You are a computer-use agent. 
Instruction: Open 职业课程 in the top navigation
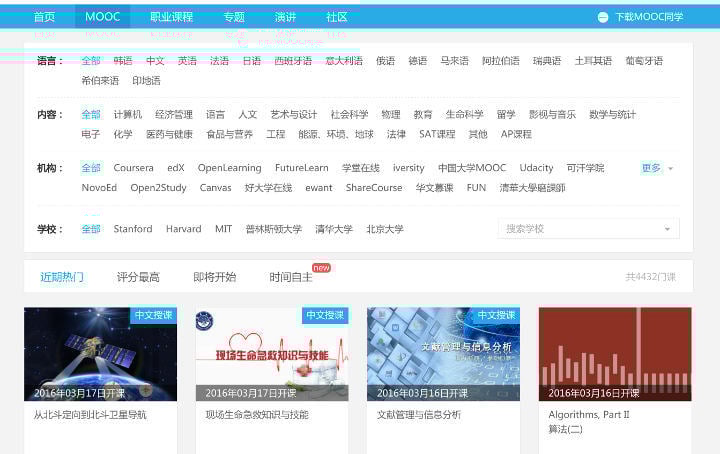tap(171, 17)
